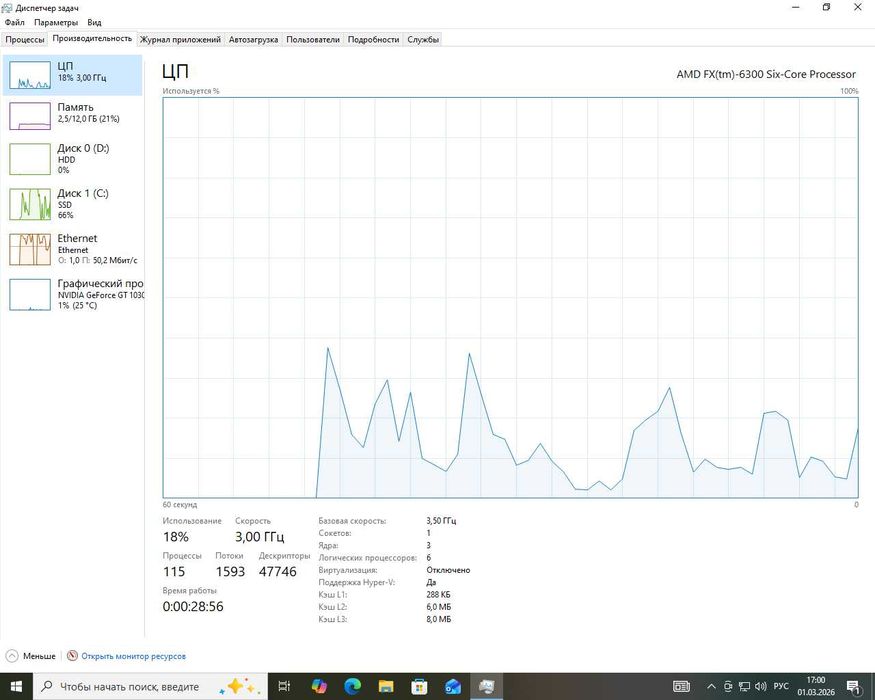Launch Copilot from the taskbar
This screenshot has height=700, width=875.
point(319,686)
